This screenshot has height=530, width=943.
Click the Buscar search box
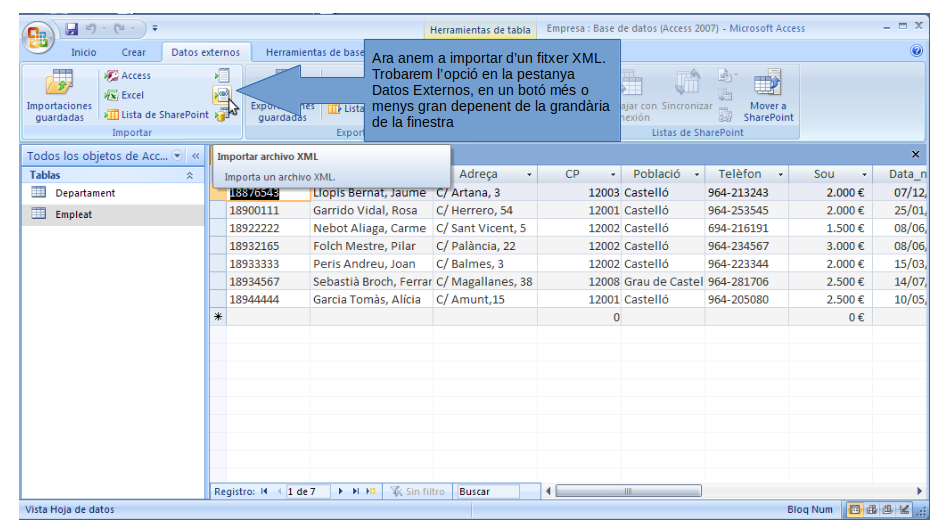[x=488, y=491]
